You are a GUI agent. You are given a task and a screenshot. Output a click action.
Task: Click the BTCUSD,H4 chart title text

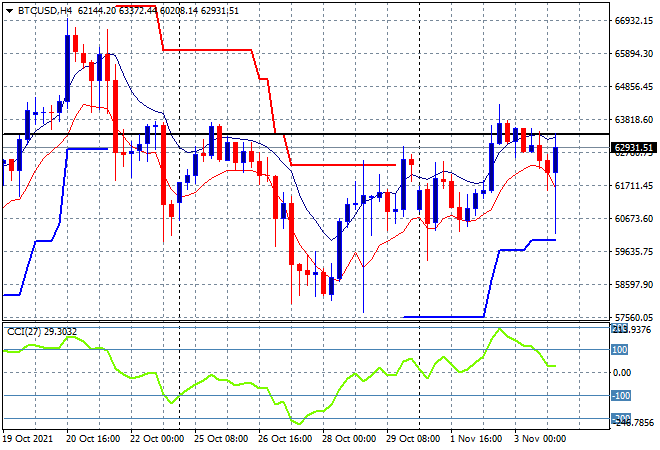click(x=45, y=11)
